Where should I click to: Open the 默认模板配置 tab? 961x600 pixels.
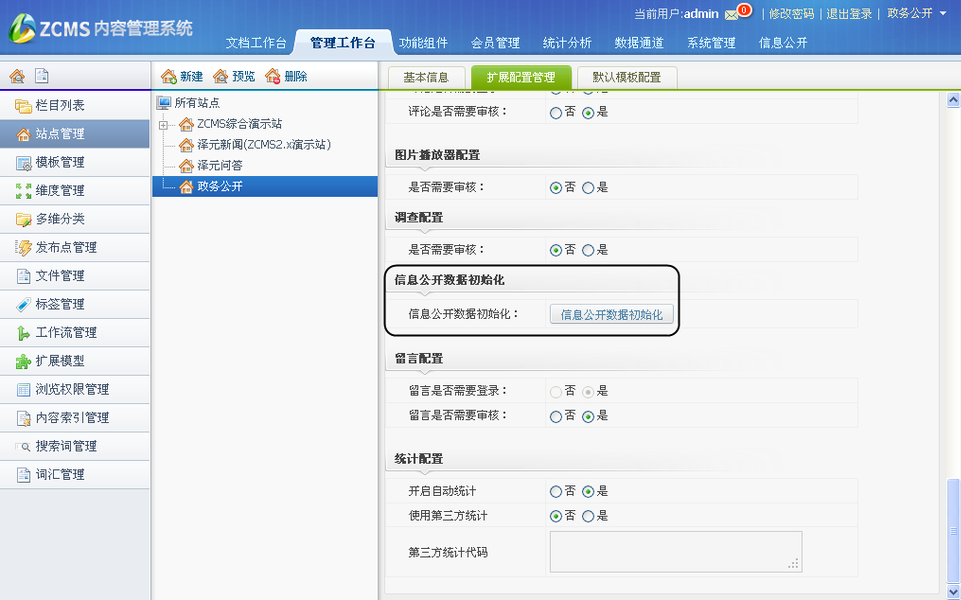626,76
